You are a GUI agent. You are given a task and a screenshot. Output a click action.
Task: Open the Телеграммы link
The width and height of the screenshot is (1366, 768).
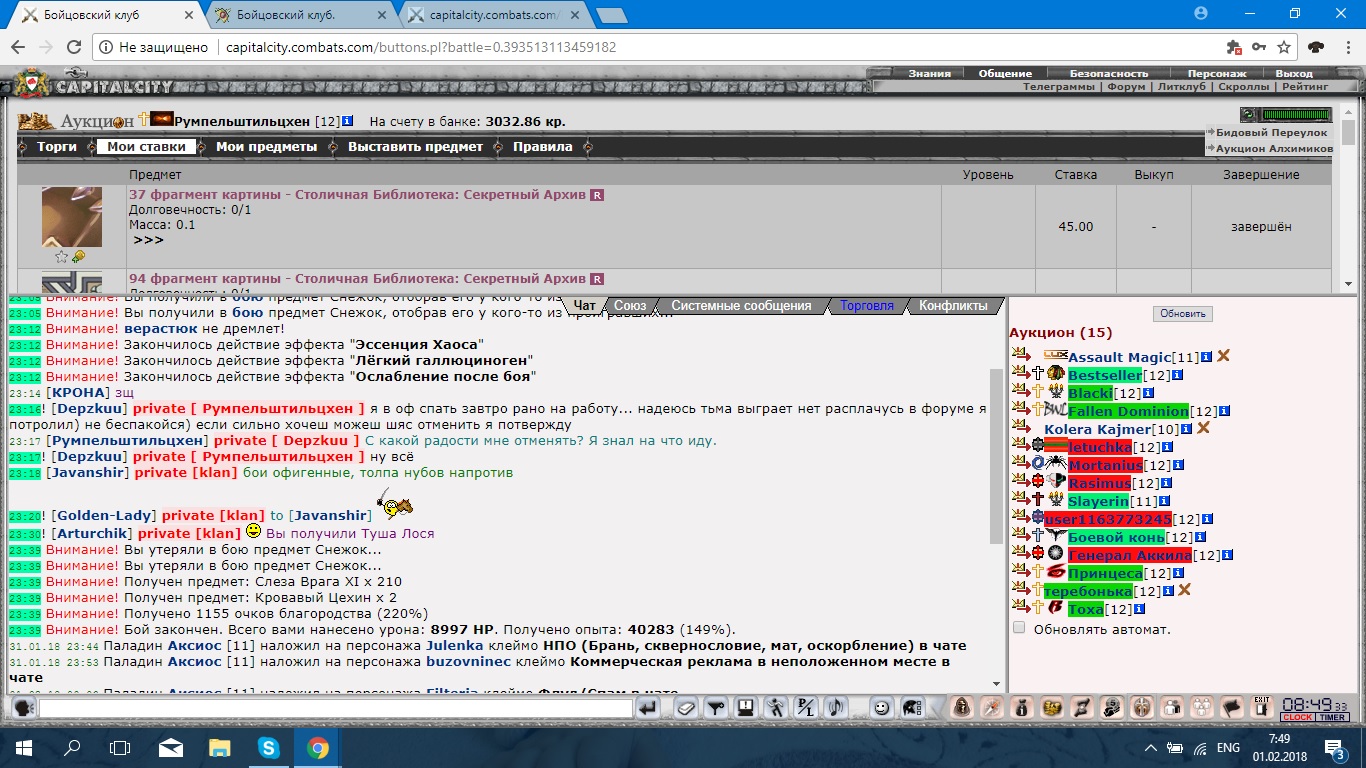tap(1059, 87)
